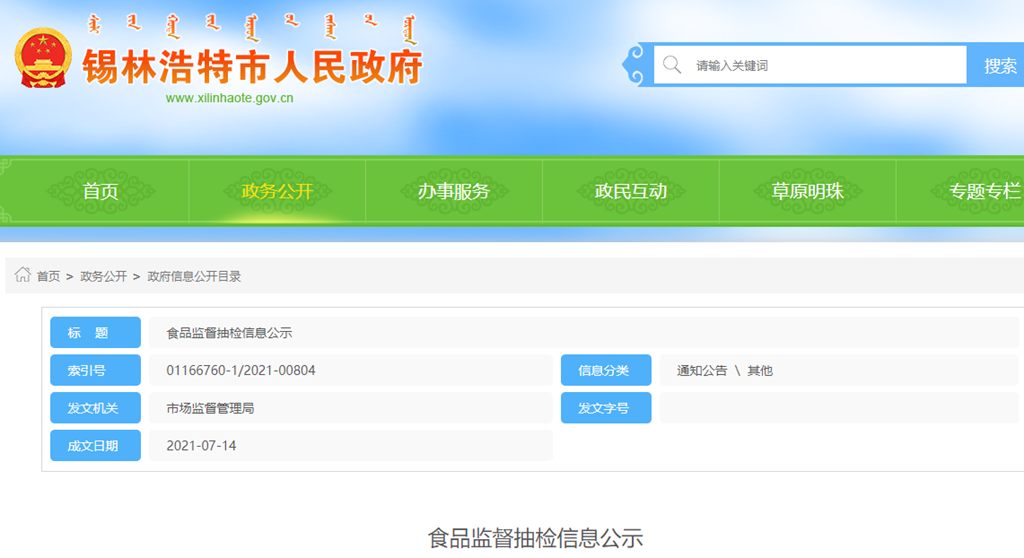Open the 政民互动 navigation item
The image size is (1024, 558).
(x=630, y=191)
